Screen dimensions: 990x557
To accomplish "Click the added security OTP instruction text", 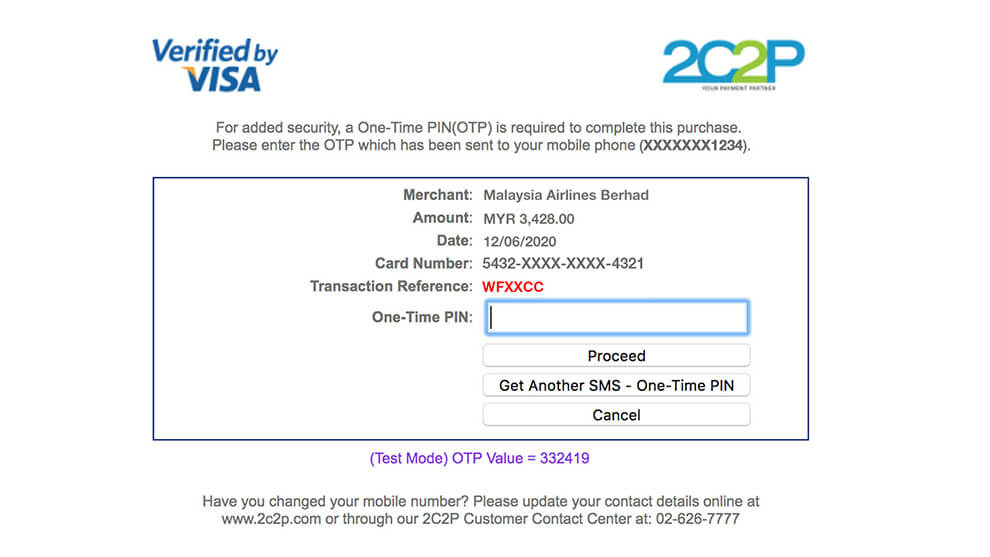I will click(480, 136).
